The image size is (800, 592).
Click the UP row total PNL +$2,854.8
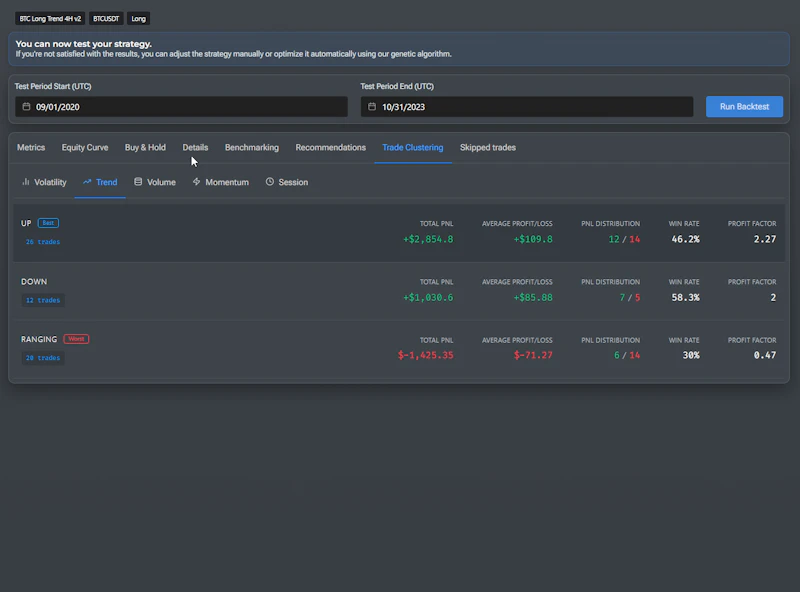(x=428, y=239)
